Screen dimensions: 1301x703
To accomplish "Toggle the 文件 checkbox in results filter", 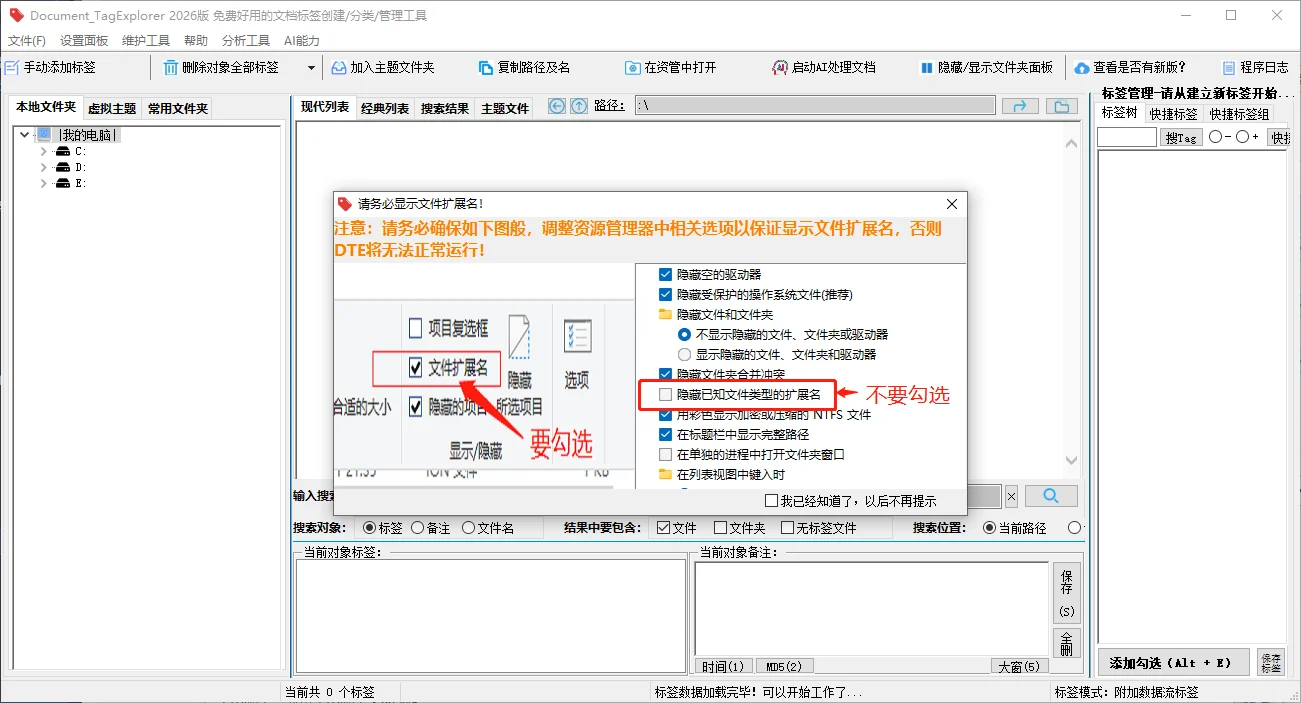I will point(663,527).
